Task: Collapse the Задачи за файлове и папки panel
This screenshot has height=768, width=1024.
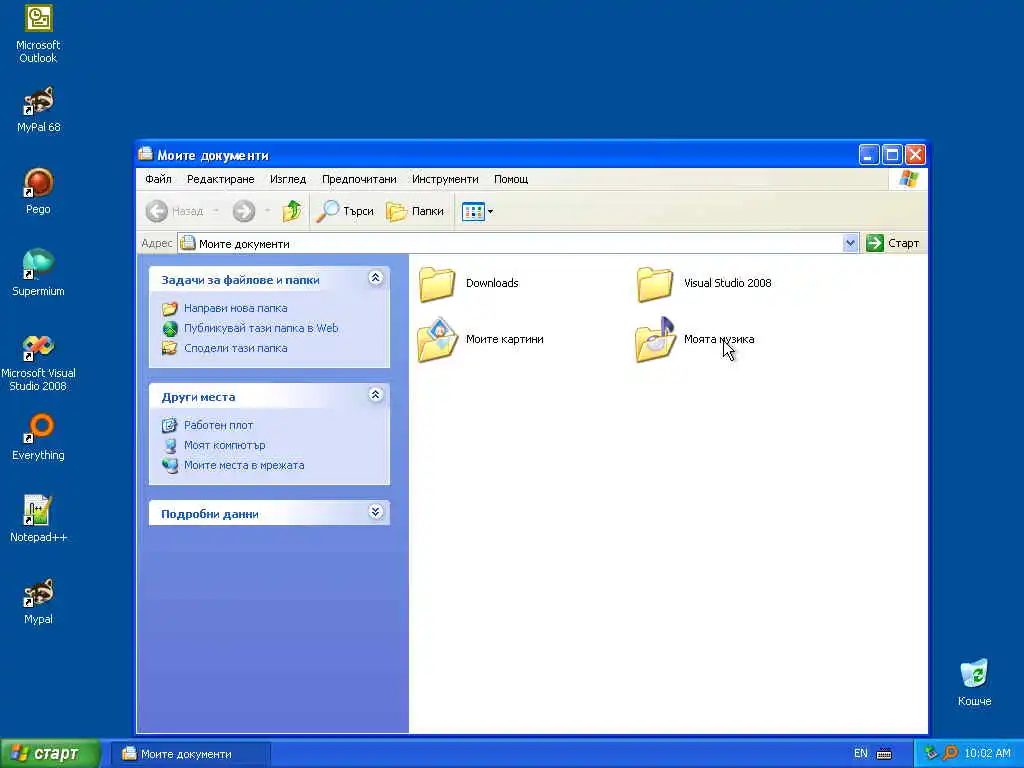Action: point(376,278)
